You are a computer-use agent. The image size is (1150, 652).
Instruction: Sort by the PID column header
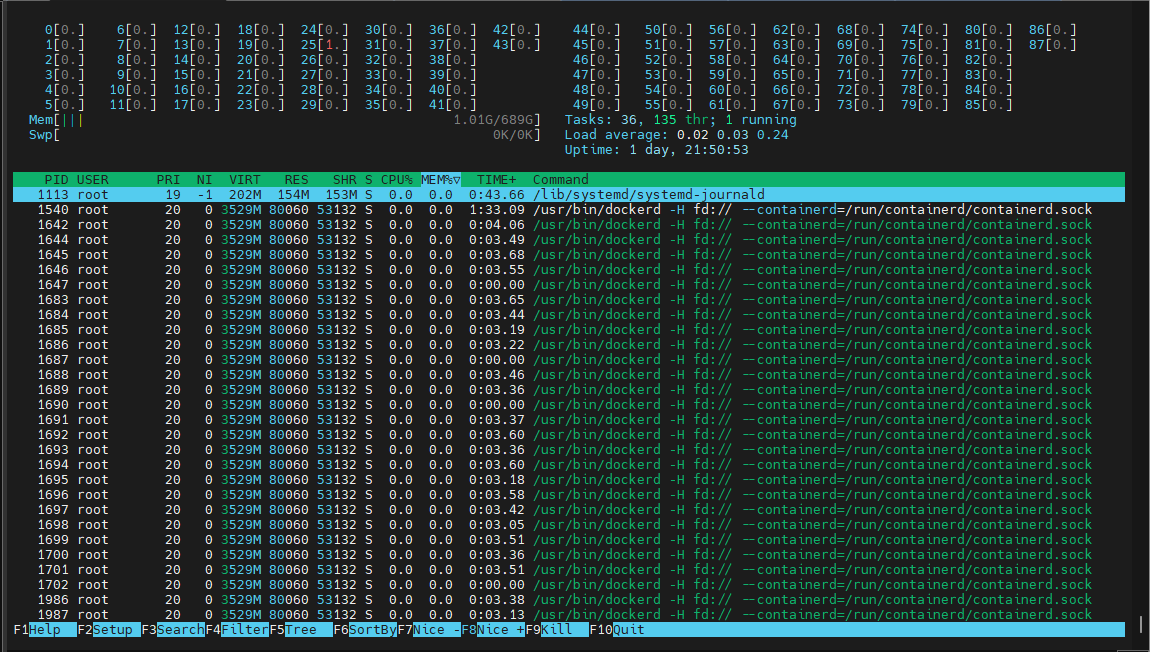pos(56,180)
